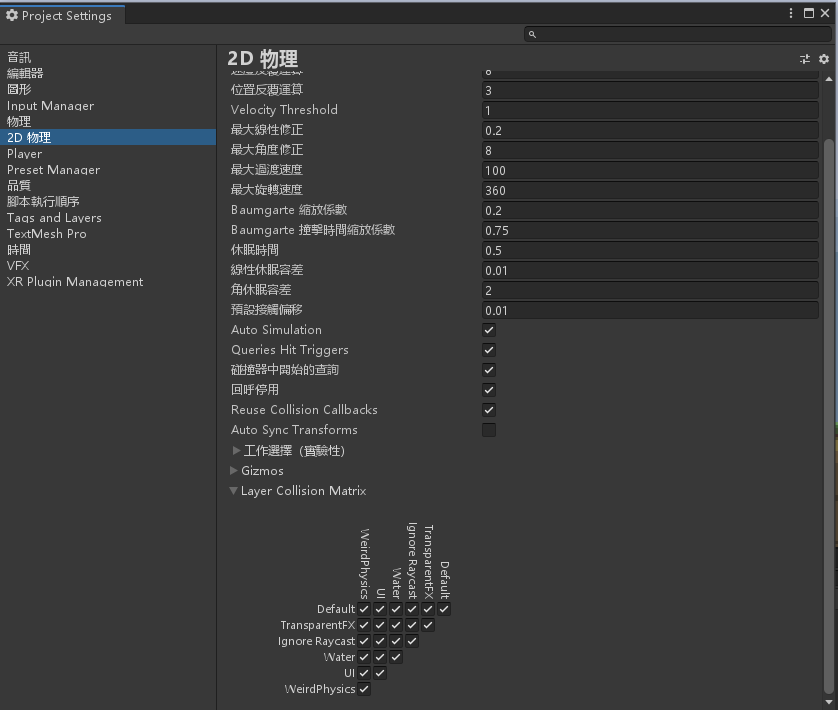Click the vertical scrollbar of the settings panel
This screenshot has width=838, height=710.
828,400
